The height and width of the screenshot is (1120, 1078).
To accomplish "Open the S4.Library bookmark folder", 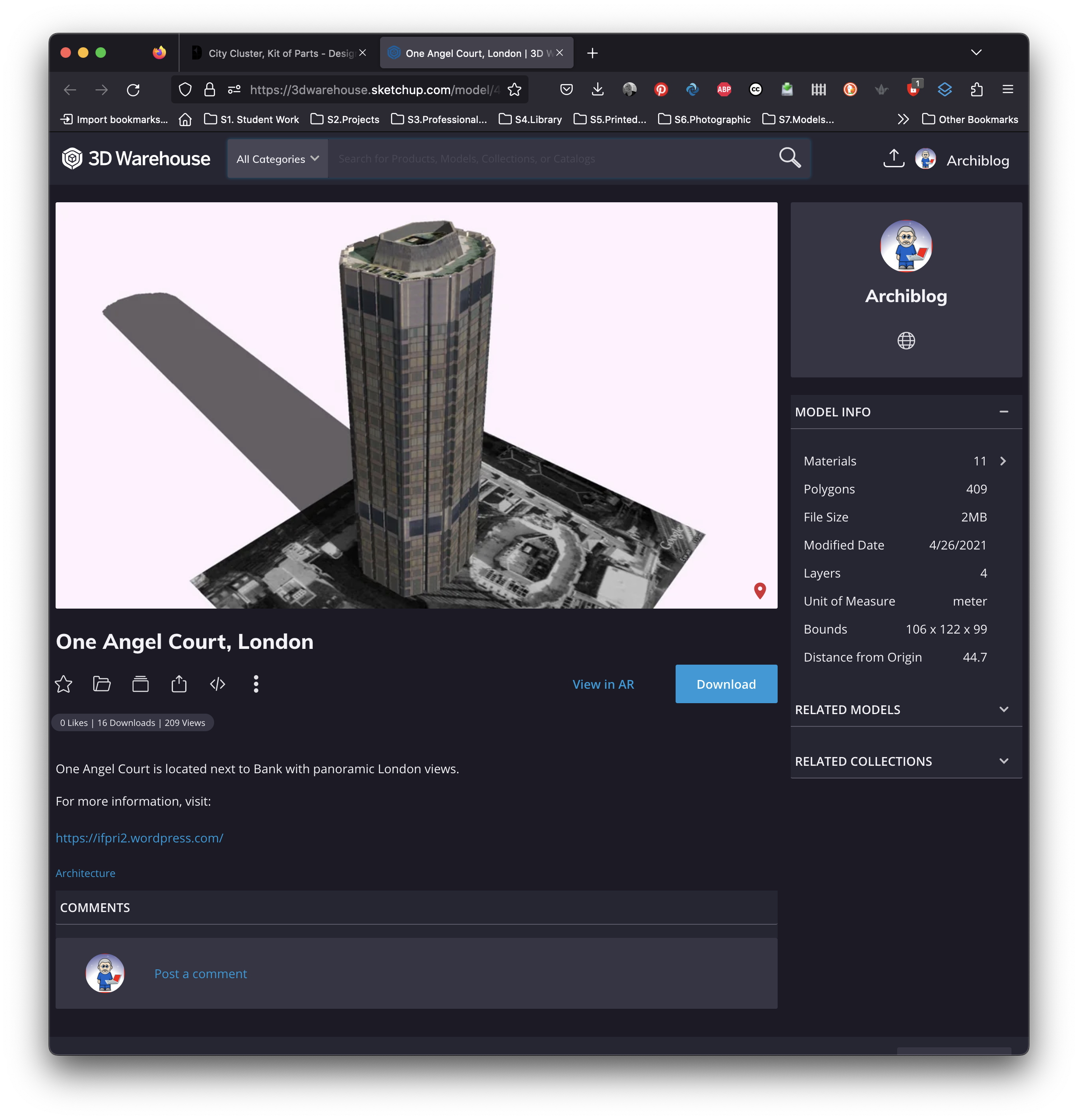I will tap(530, 120).
